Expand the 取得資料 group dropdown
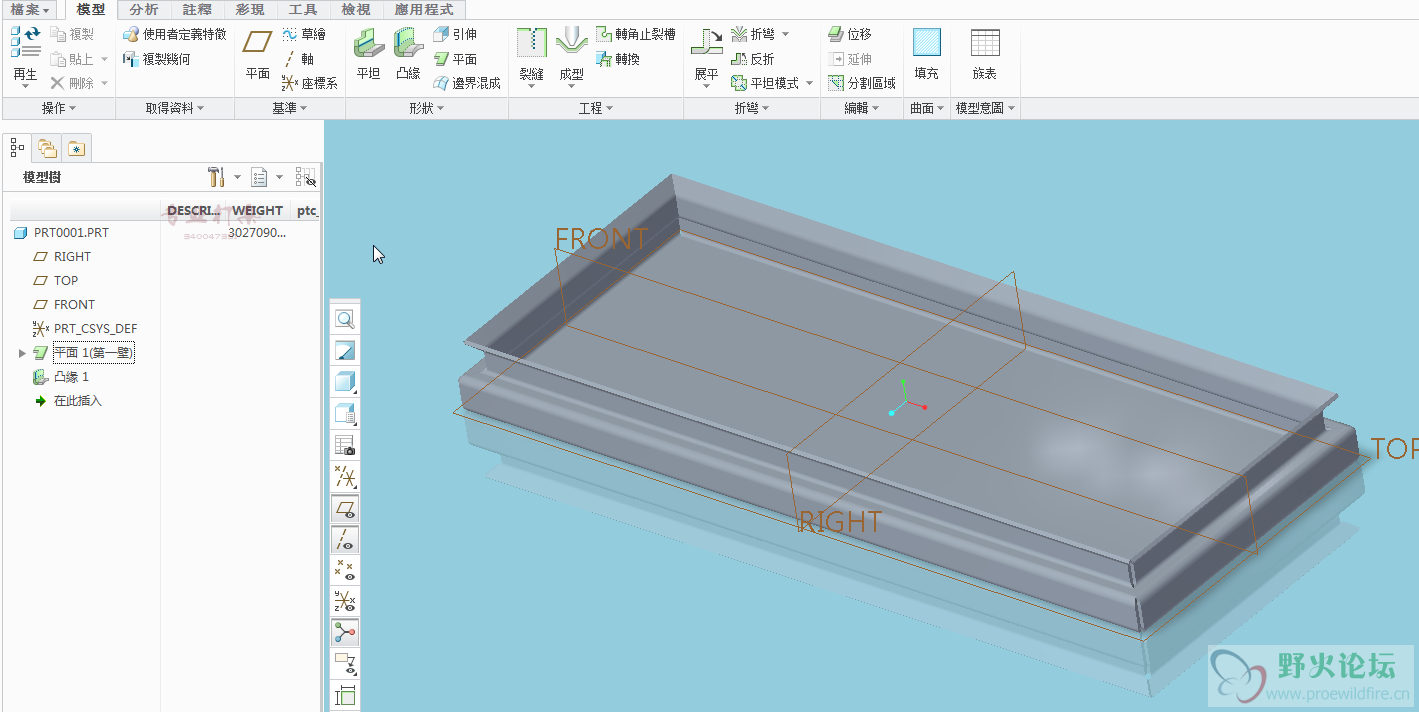 tap(175, 108)
